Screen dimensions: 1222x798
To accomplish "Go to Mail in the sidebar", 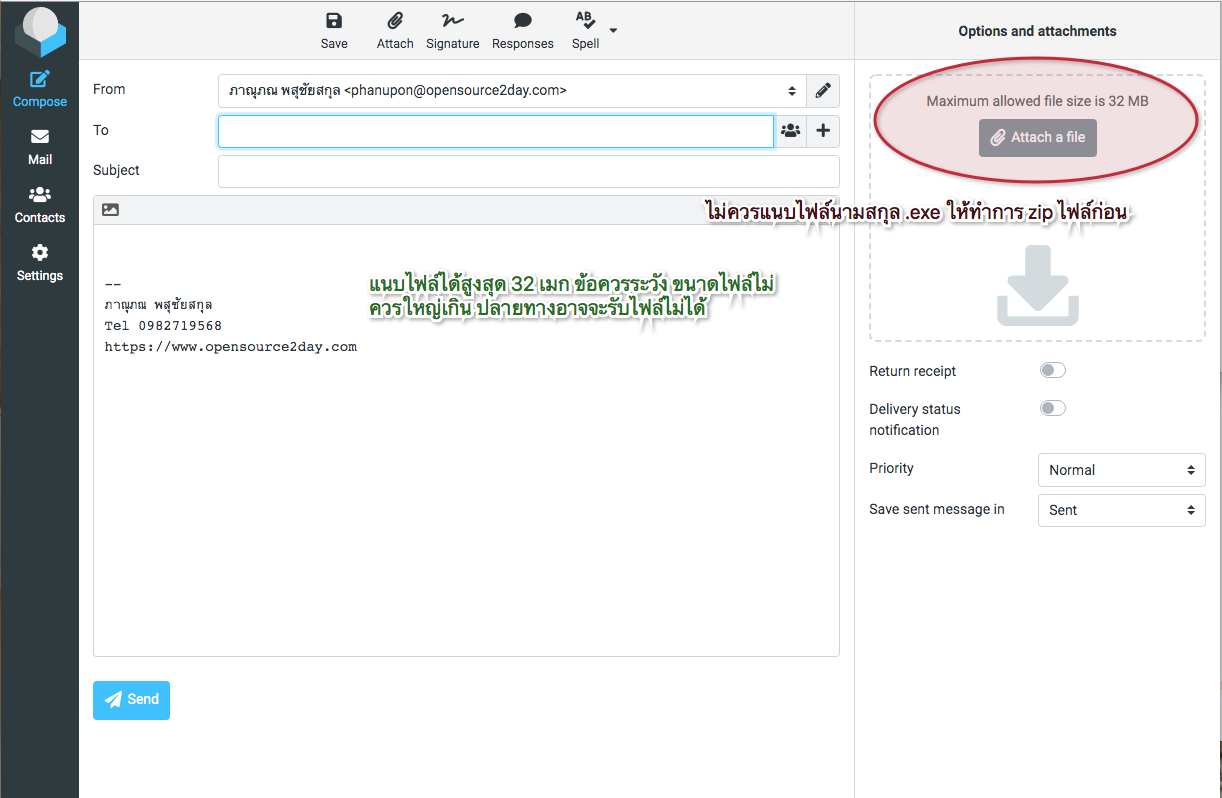I will pos(40,147).
